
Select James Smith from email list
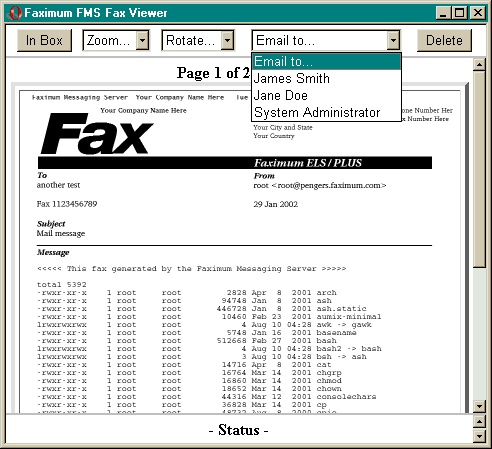click(x=326, y=79)
